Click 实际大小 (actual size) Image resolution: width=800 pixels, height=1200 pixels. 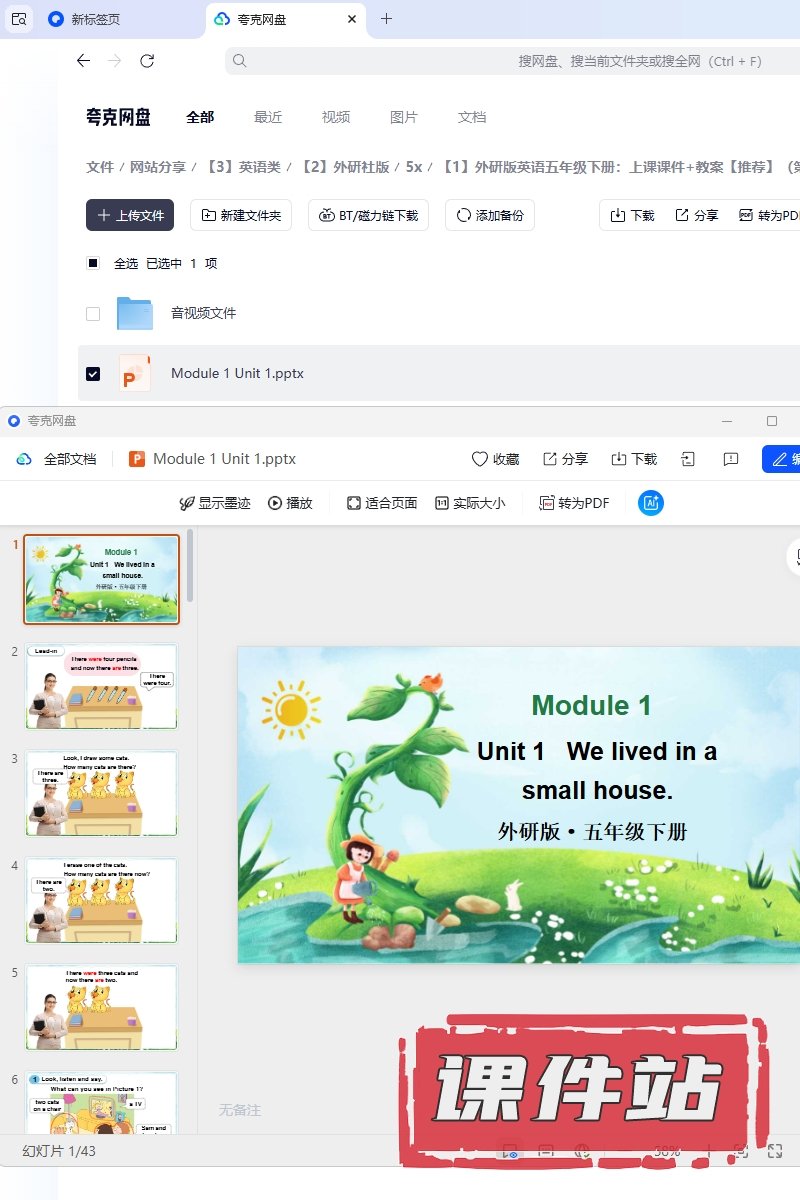(470, 503)
